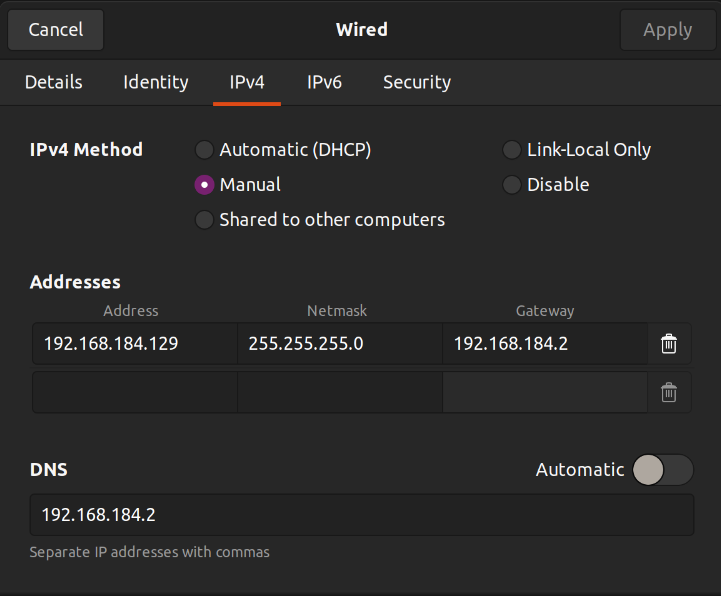The height and width of the screenshot is (596, 721).
Task: Go to the Security tab
Action: point(417,82)
